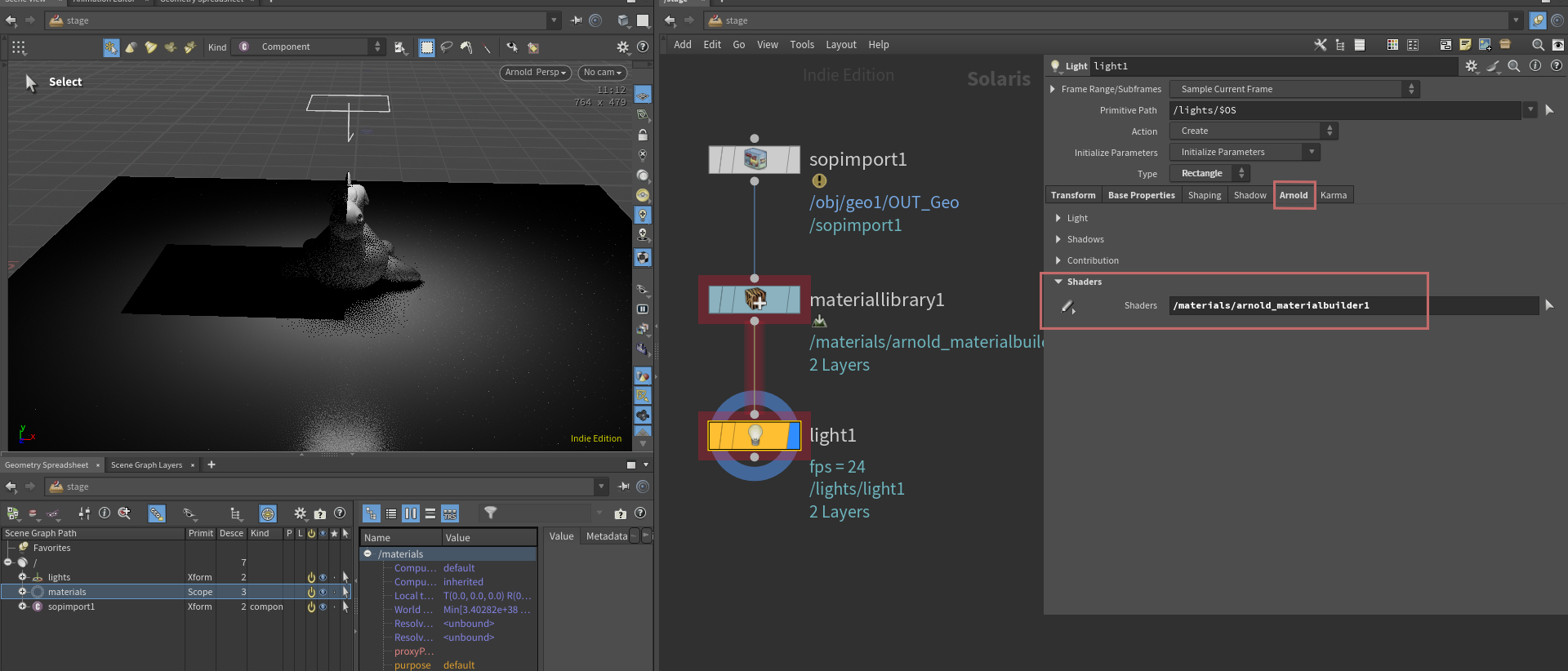This screenshot has width=1568, height=671.
Task: Expand the Contribution section
Action: click(x=1058, y=260)
